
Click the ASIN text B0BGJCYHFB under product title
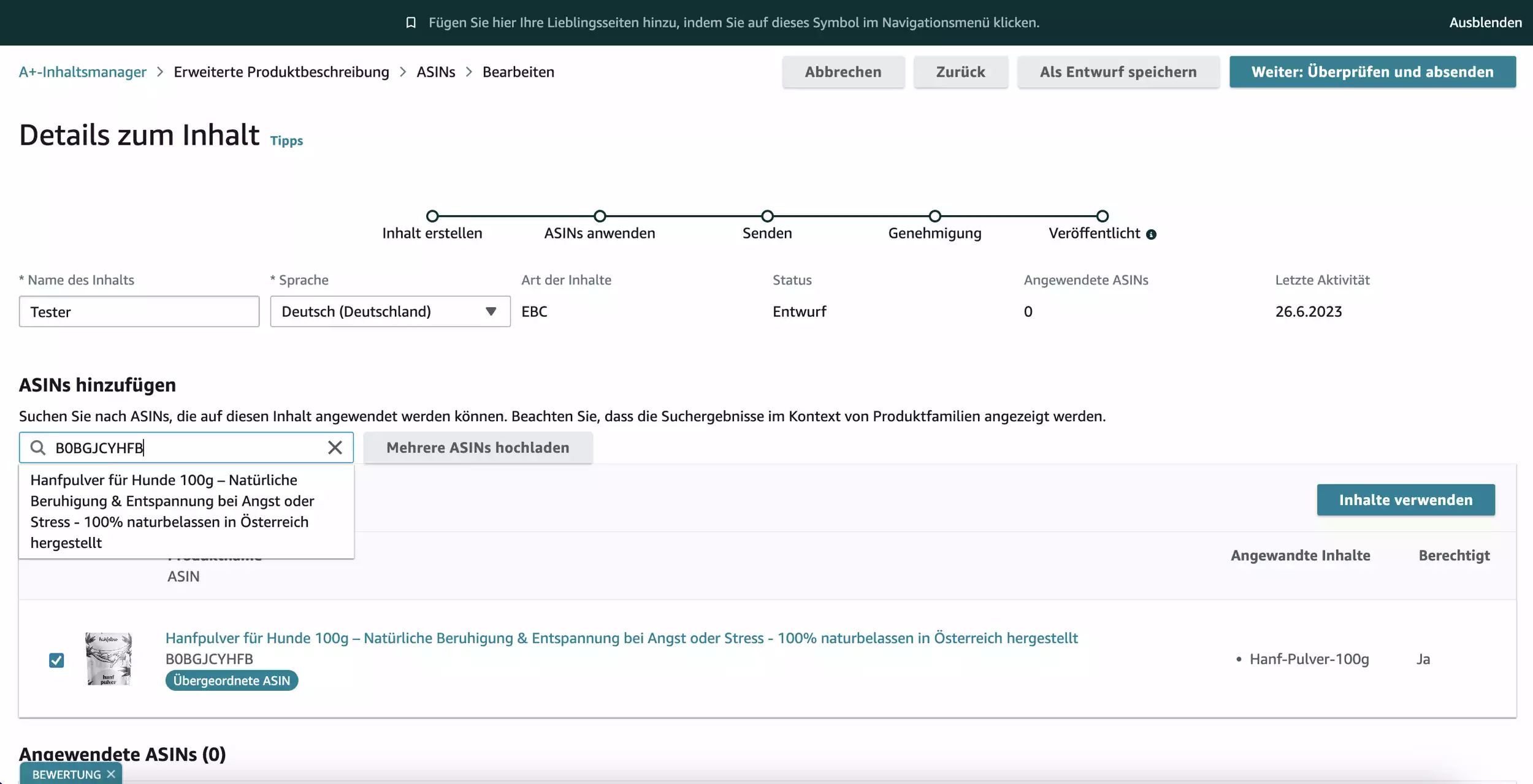click(x=209, y=659)
